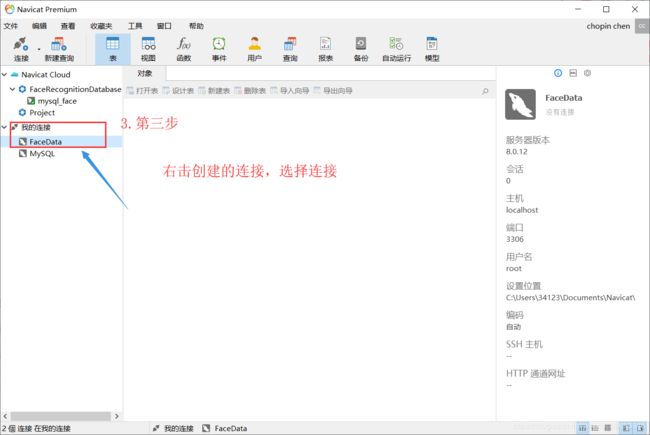Switch to list view icon in status bar

[582, 428]
